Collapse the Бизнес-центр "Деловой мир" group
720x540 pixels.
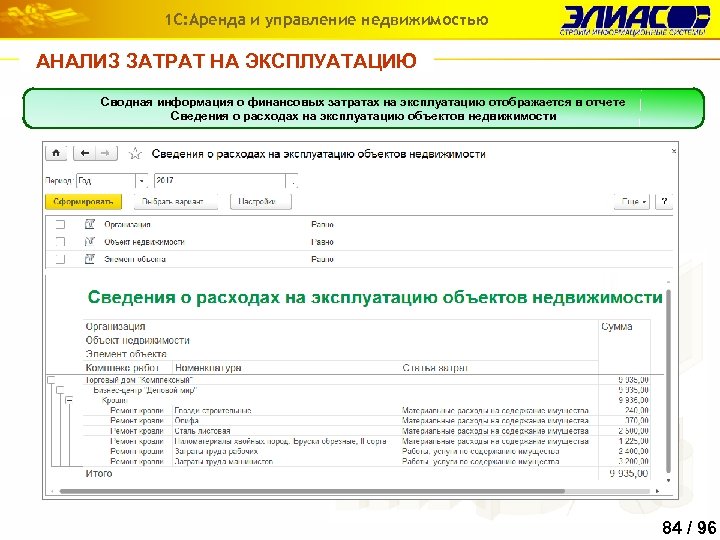[60, 390]
